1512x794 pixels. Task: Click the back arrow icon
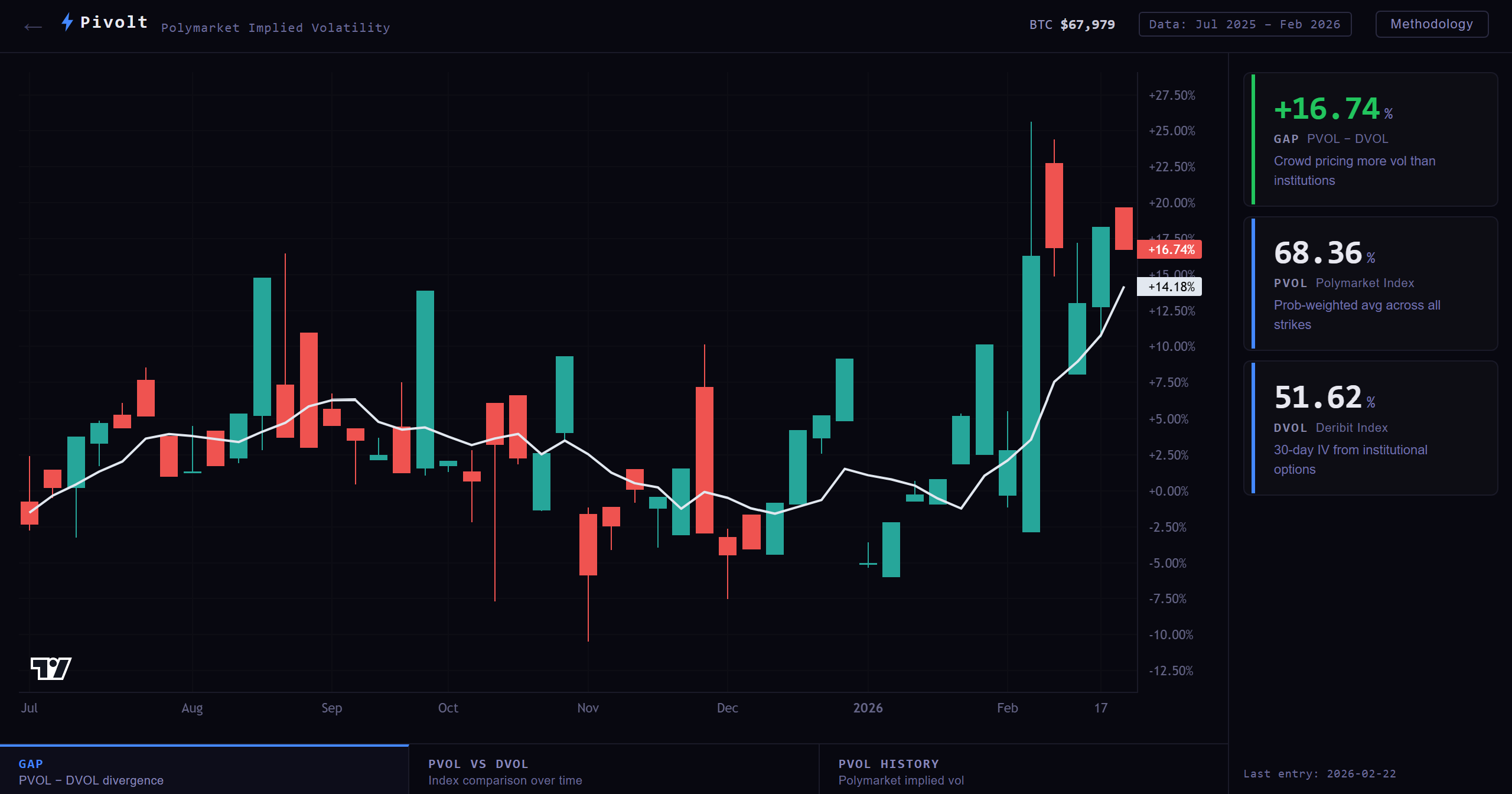pos(33,27)
